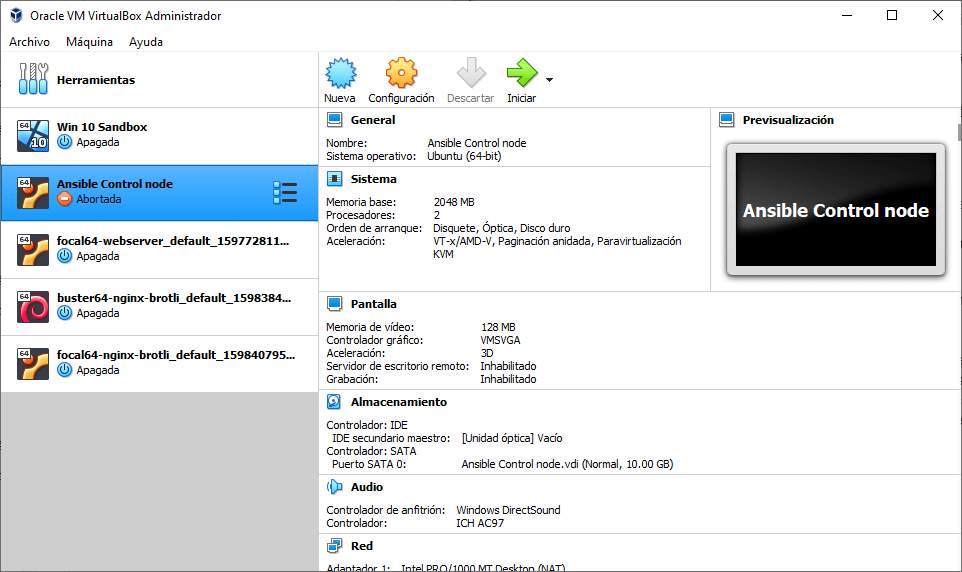This screenshot has width=962, height=572.
Task: Click the Nueva toolbar icon
Action: (341, 73)
